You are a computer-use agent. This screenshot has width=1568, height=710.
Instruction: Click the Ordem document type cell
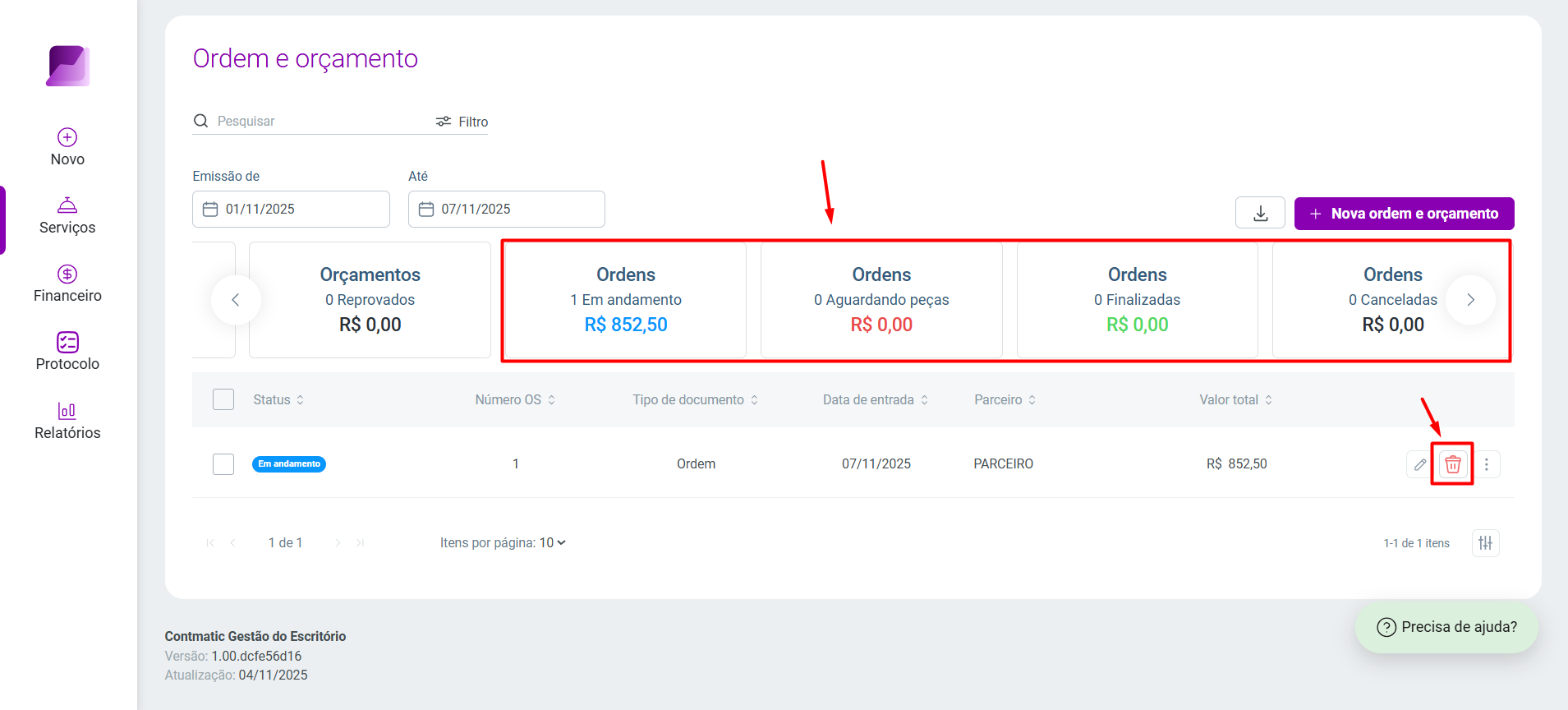pos(696,464)
